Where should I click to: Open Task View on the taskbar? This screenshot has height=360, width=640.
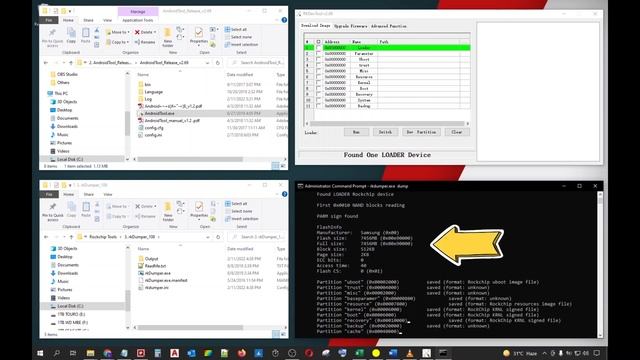click(x=73, y=353)
